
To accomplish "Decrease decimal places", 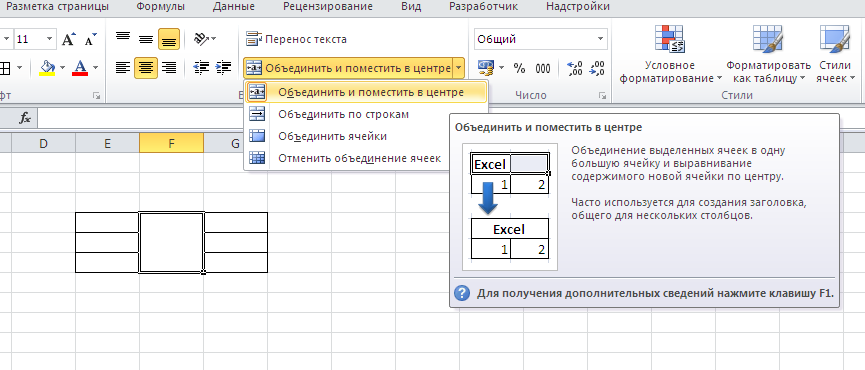I will 597,68.
